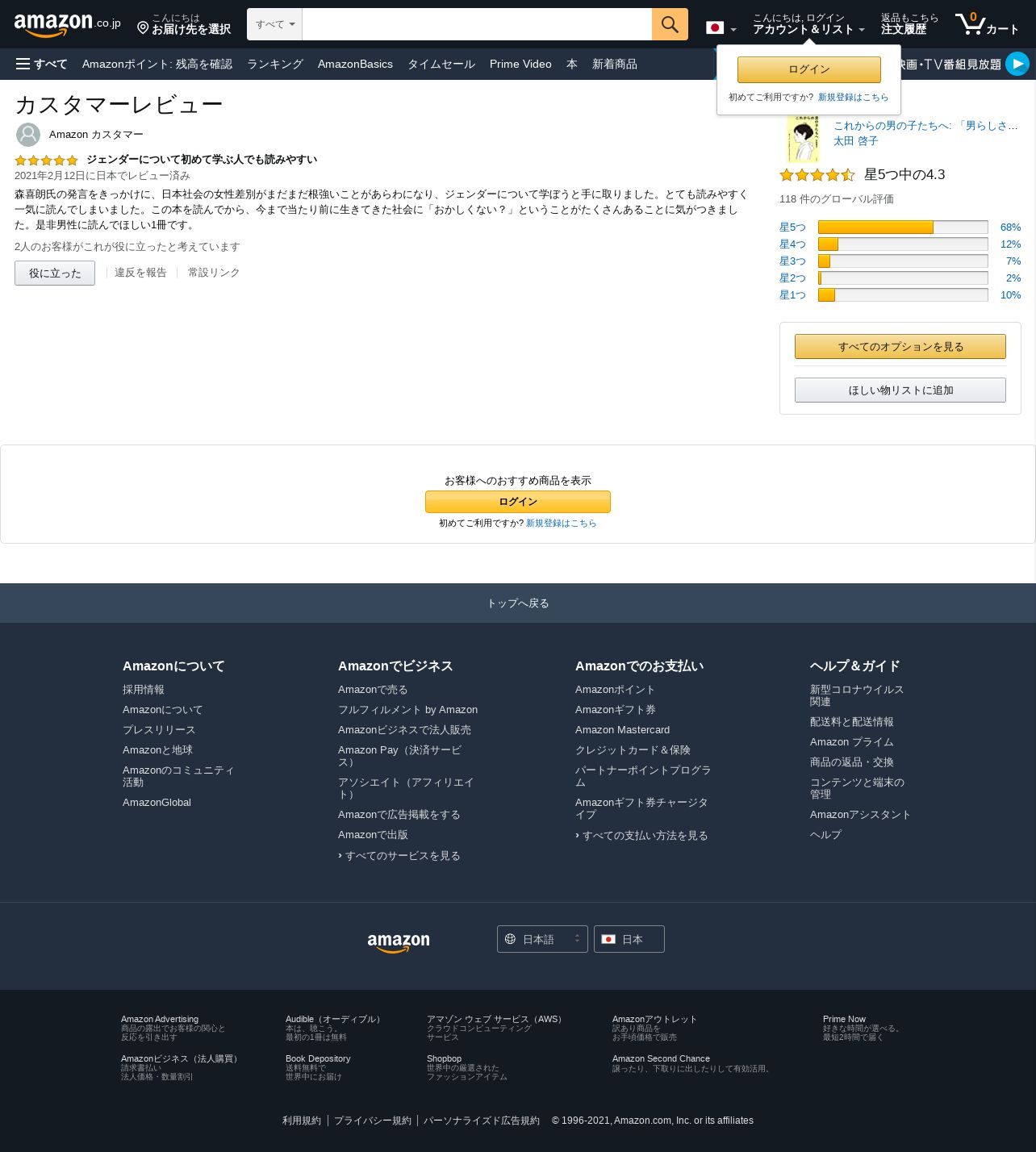This screenshot has height=1152, width=1036.
Task: Click the delivery location pin icon
Action: [x=143, y=28]
